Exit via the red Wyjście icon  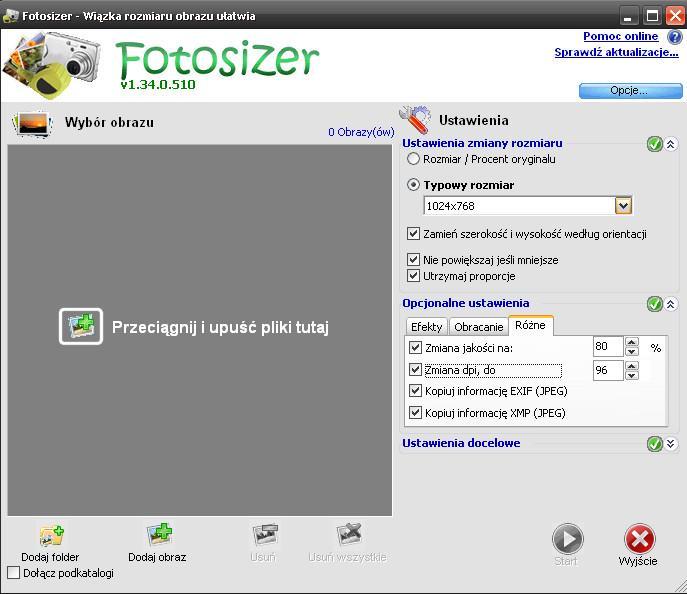click(x=640, y=539)
